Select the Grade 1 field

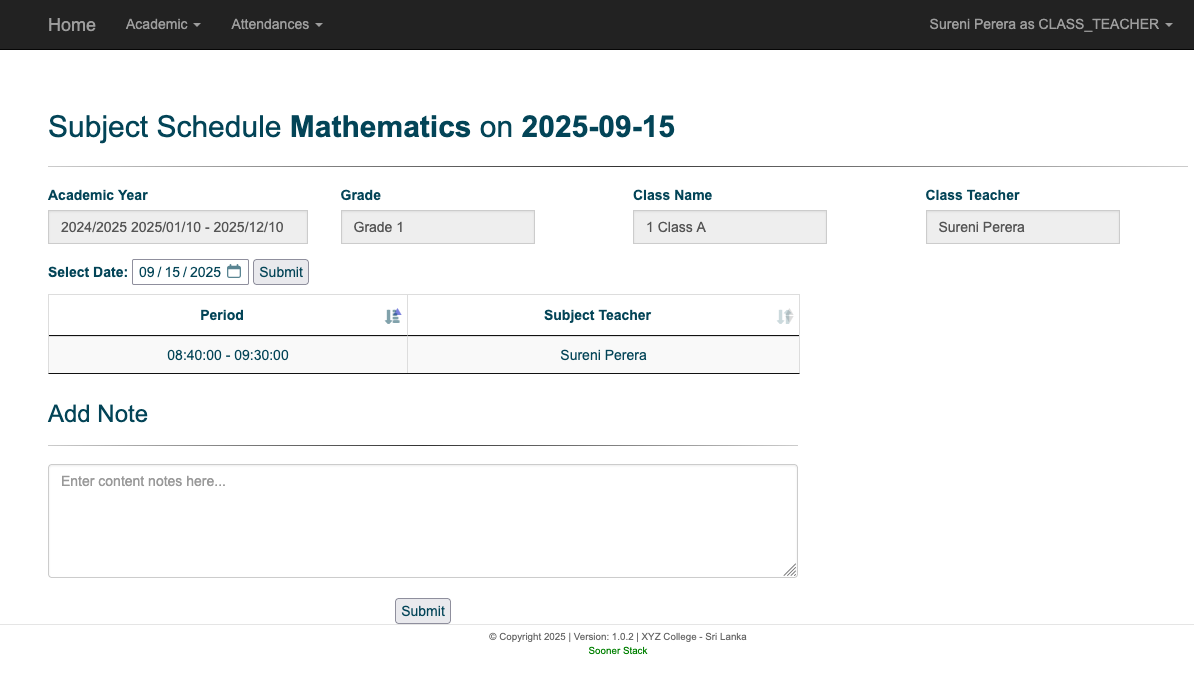(x=437, y=227)
